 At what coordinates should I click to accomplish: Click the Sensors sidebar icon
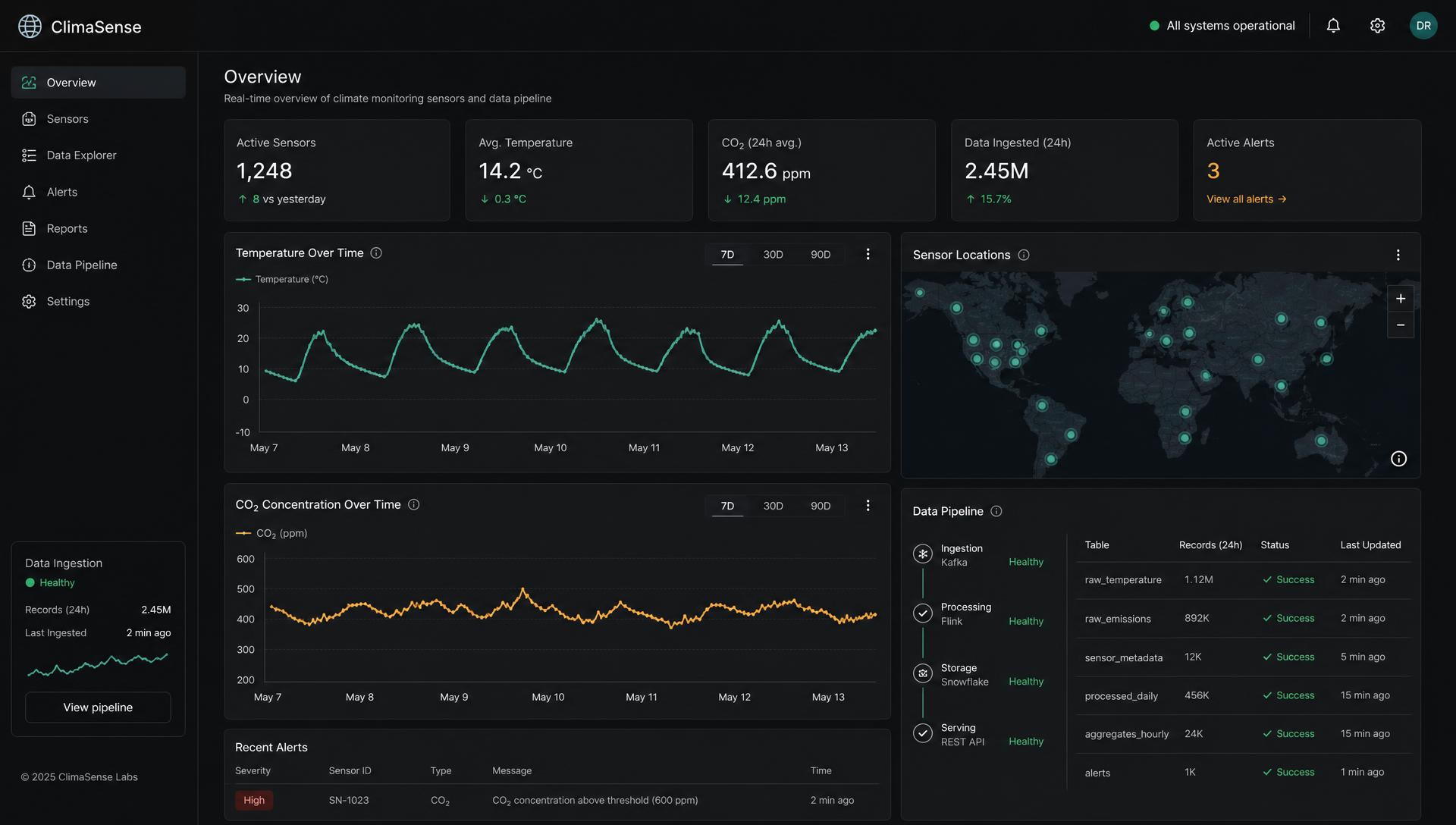coord(29,119)
